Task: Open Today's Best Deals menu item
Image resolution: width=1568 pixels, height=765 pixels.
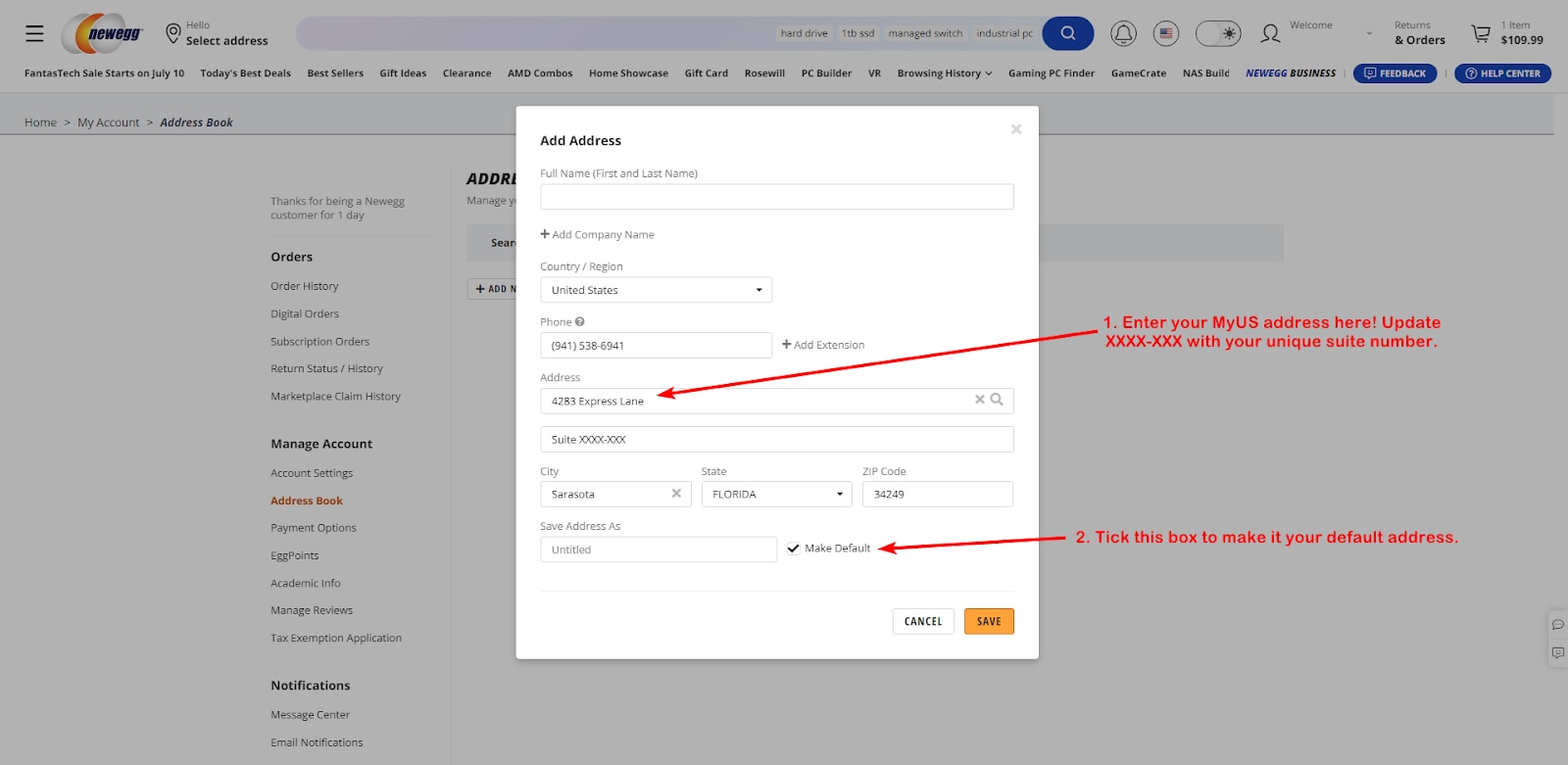Action: (x=246, y=73)
